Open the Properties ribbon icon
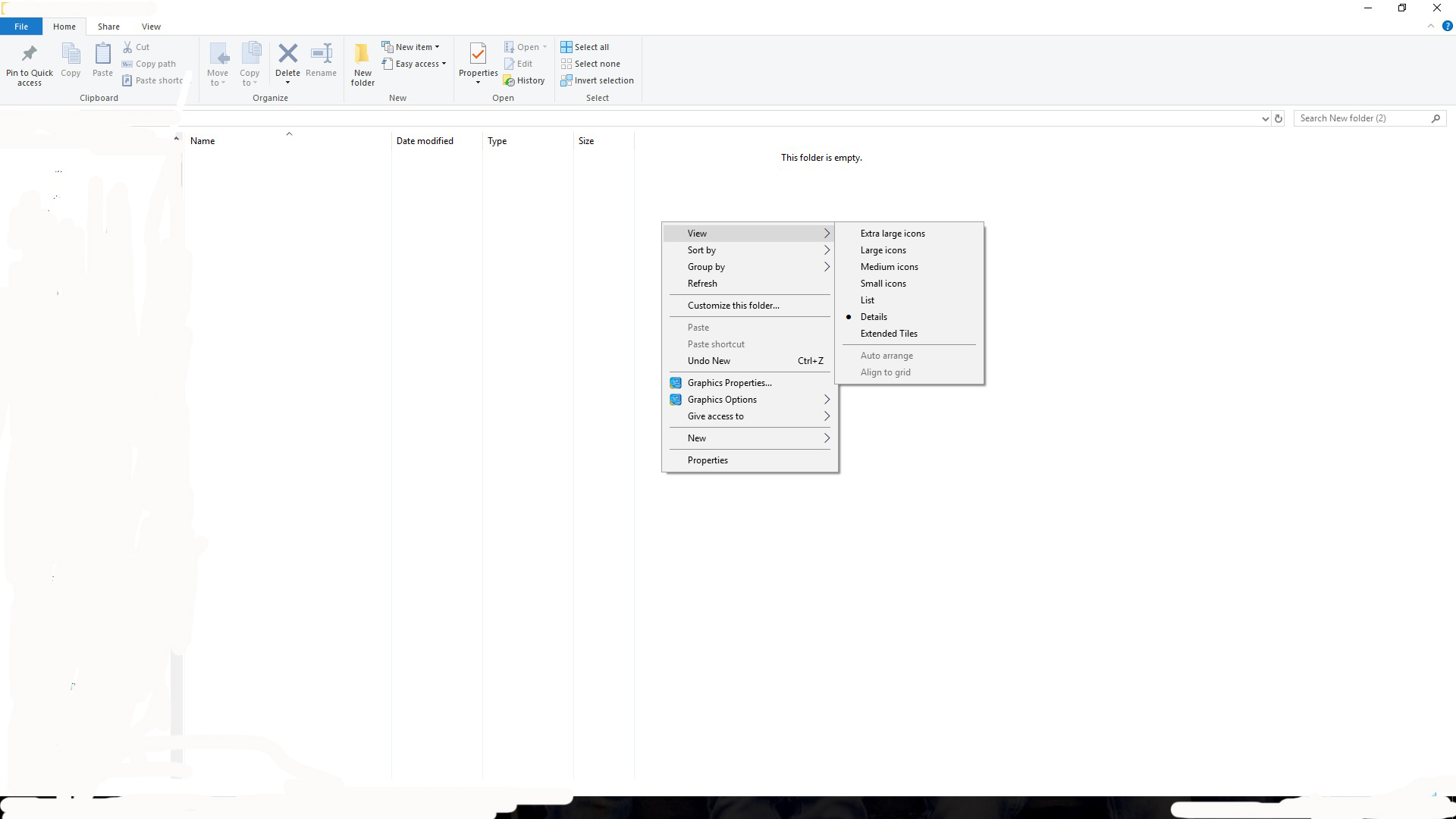The width and height of the screenshot is (1456, 819). pos(478,55)
